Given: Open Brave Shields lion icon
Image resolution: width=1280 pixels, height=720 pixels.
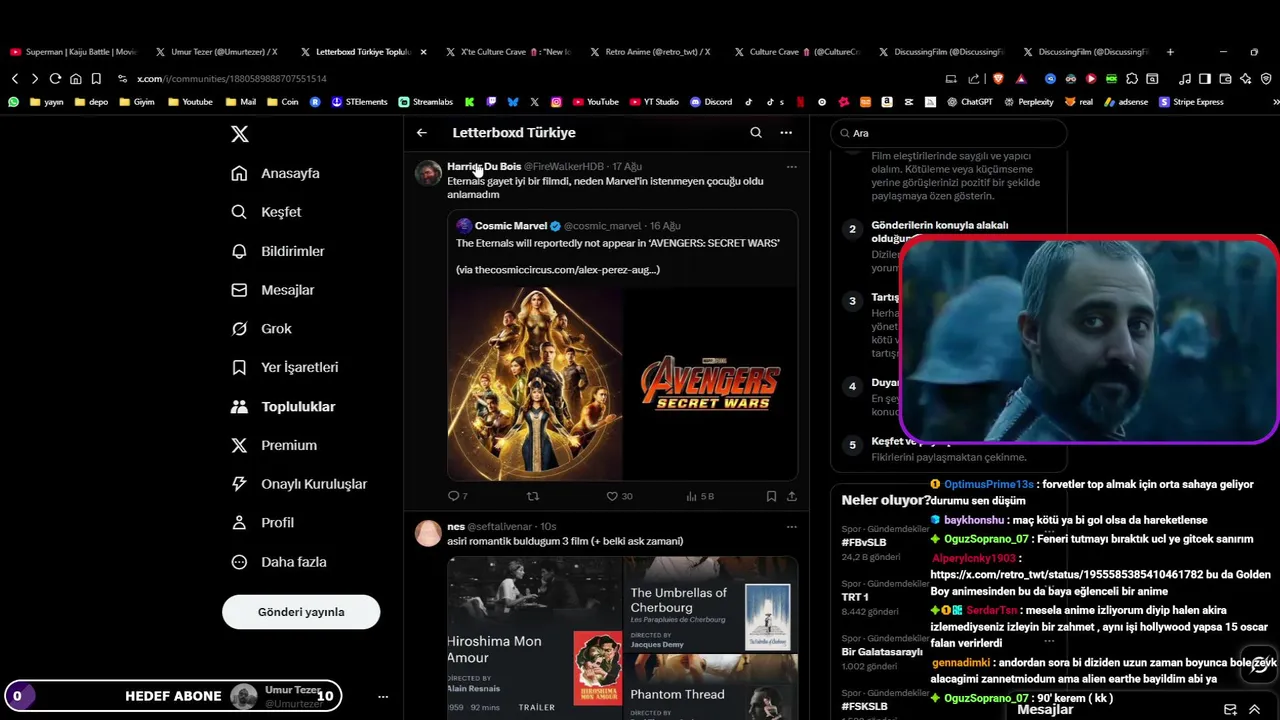Looking at the screenshot, I should [997, 78].
